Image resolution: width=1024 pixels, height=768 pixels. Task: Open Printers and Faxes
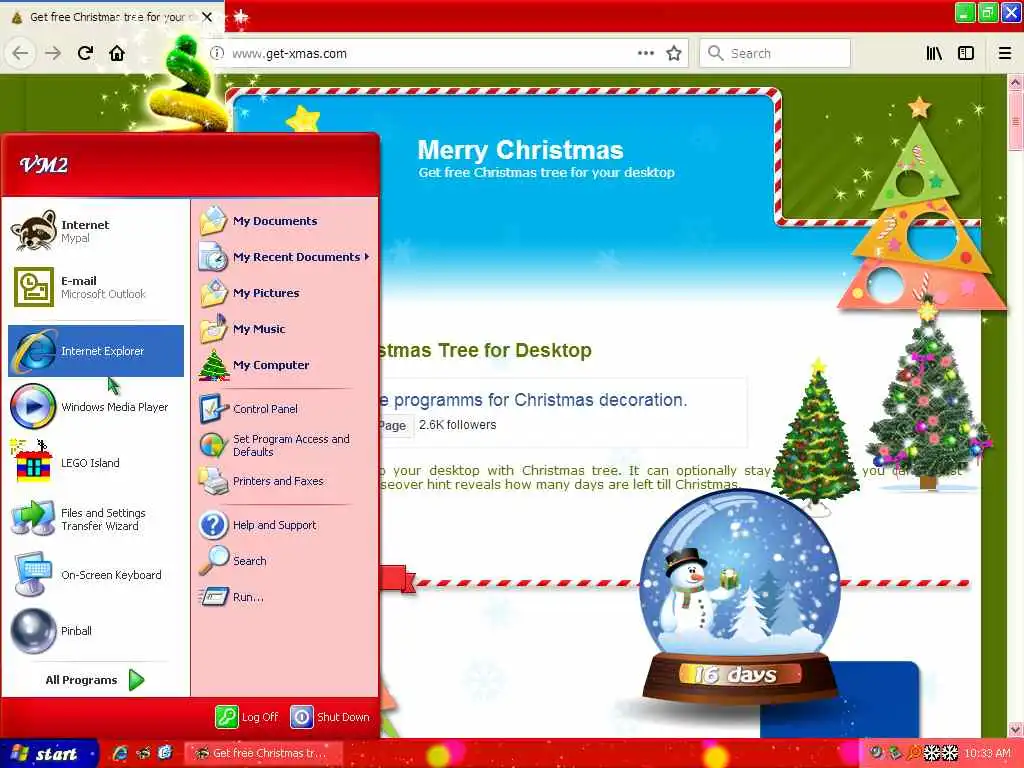[285, 481]
